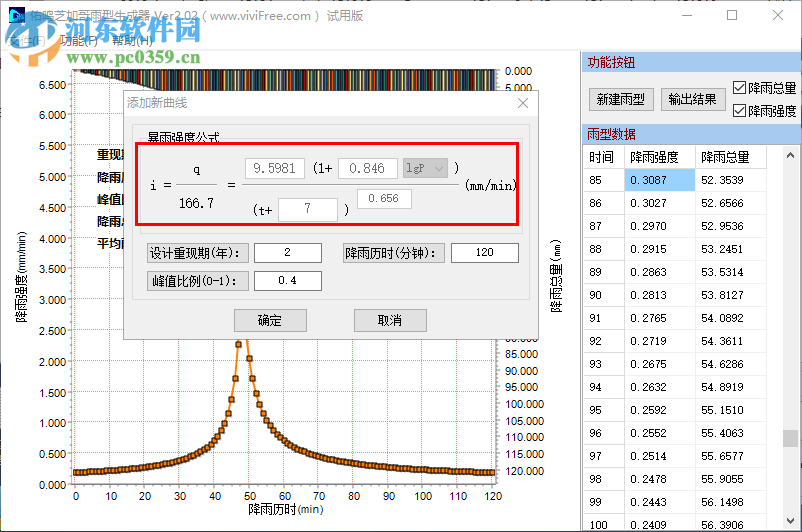This screenshot has width=802, height=532.
Task: Click the table scrollbar up arrow
Action: (790, 155)
